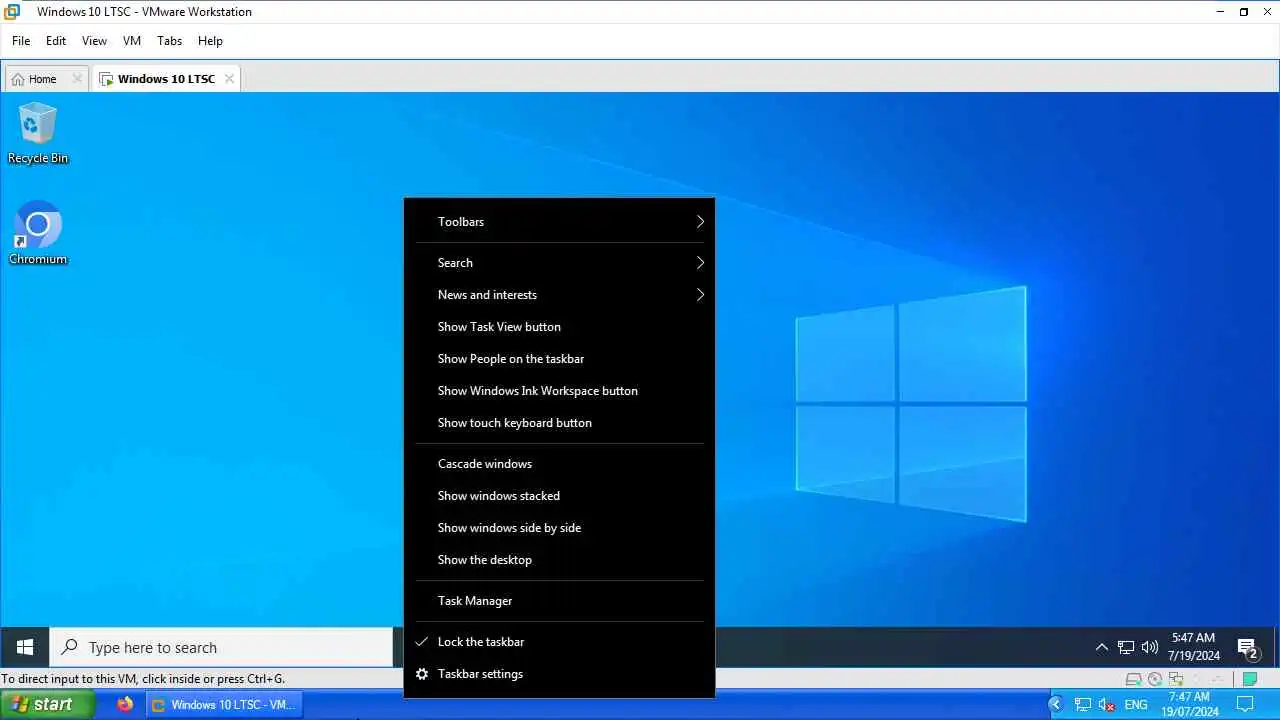This screenshot has height=720, width=1280.
Task: Open the guest volume speaker icon
Action: 1150,647
